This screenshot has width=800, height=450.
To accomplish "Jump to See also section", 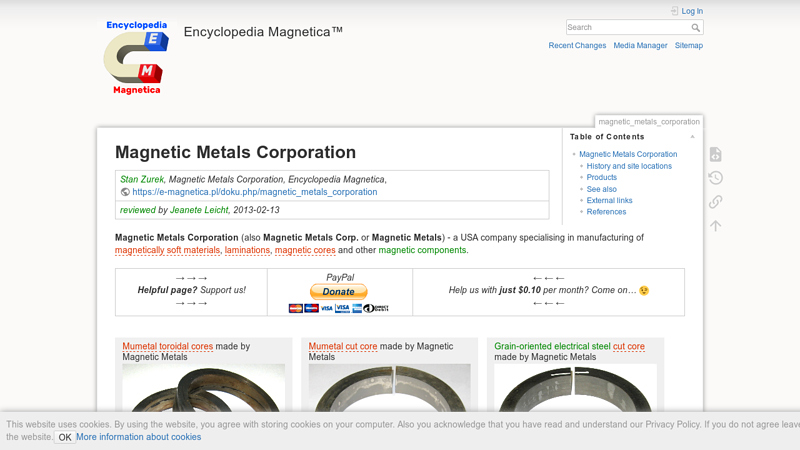I will [x=602, y=189].
